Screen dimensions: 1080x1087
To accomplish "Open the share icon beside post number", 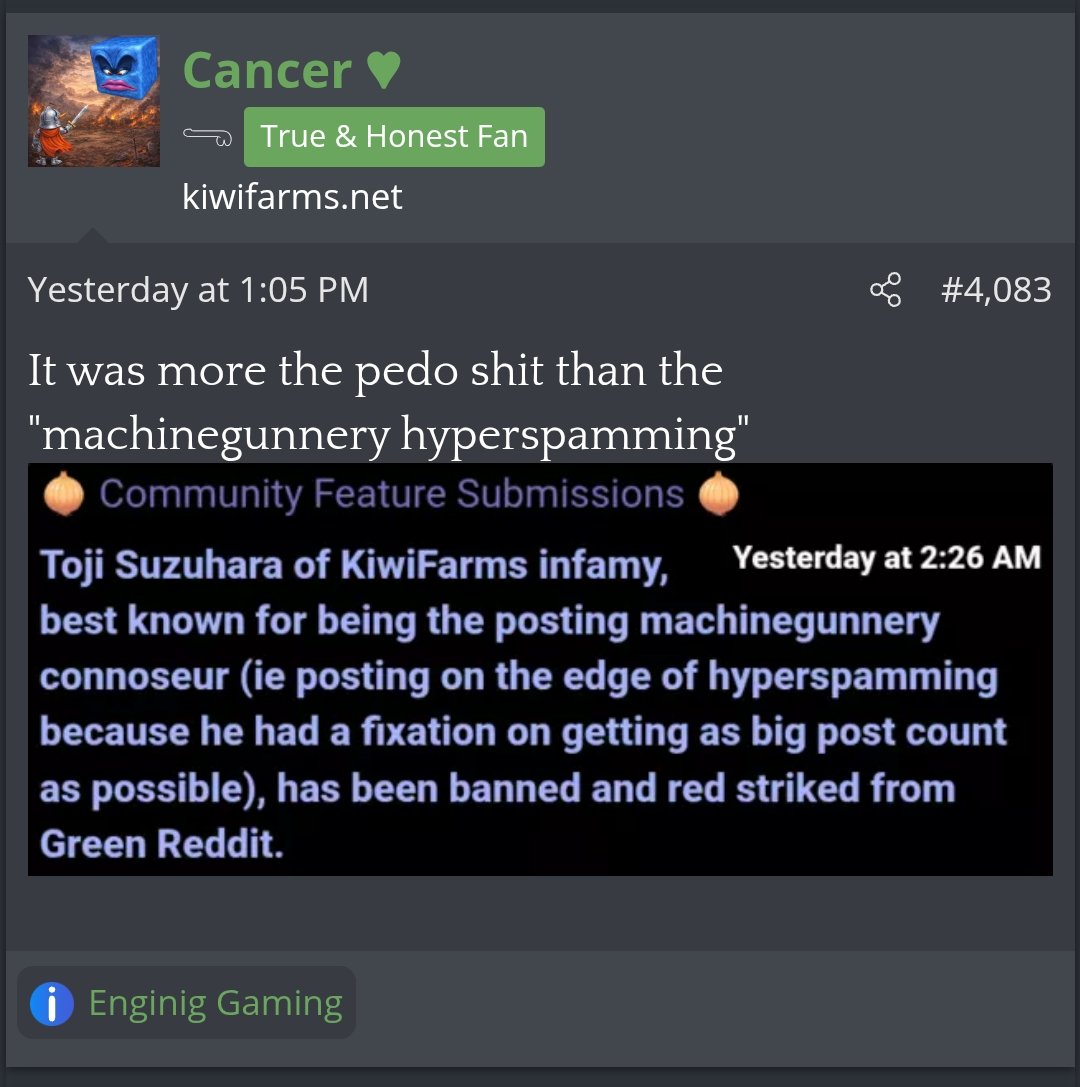I will [885, 290].
